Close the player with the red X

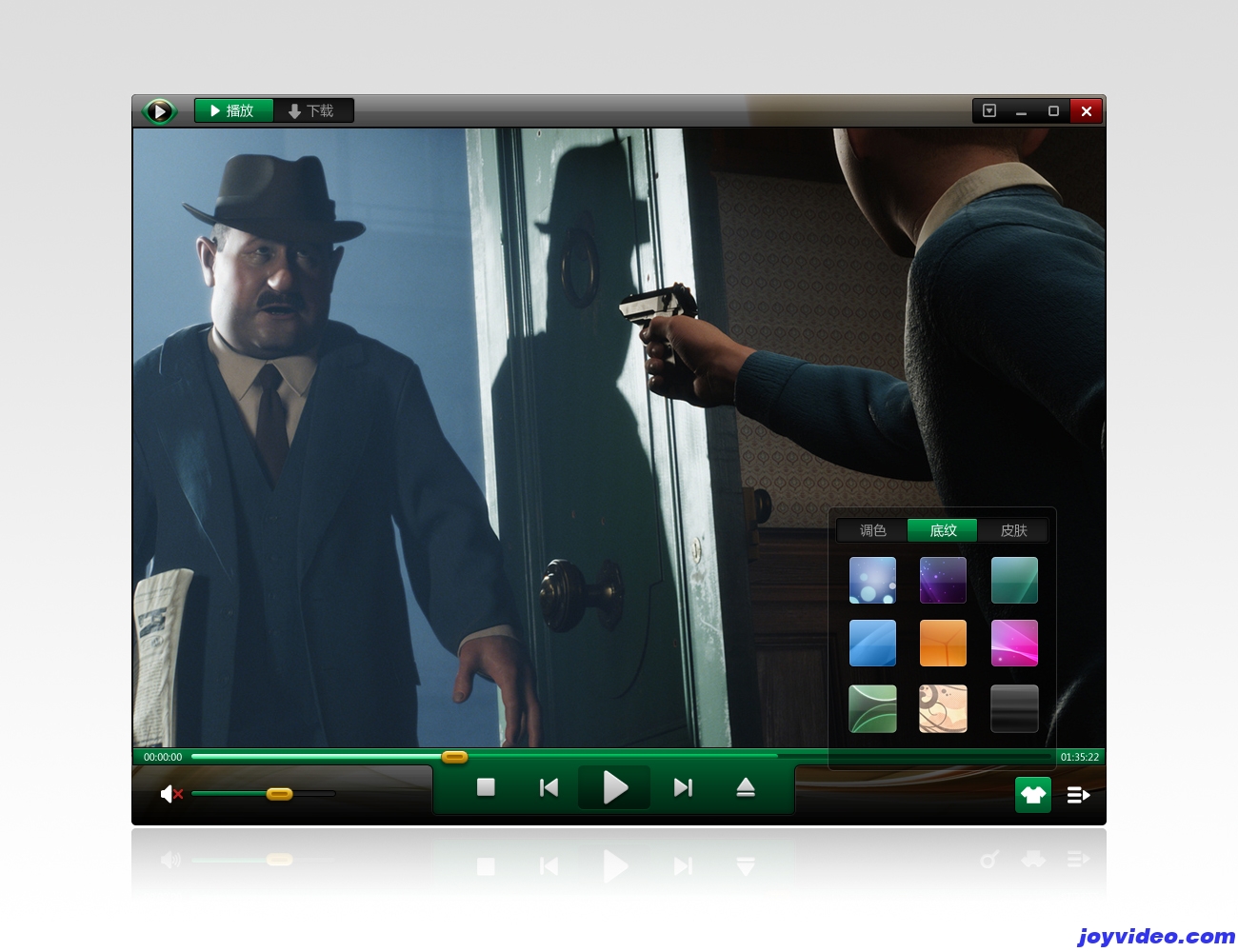pyautogui.click(x=1086, y=111)
